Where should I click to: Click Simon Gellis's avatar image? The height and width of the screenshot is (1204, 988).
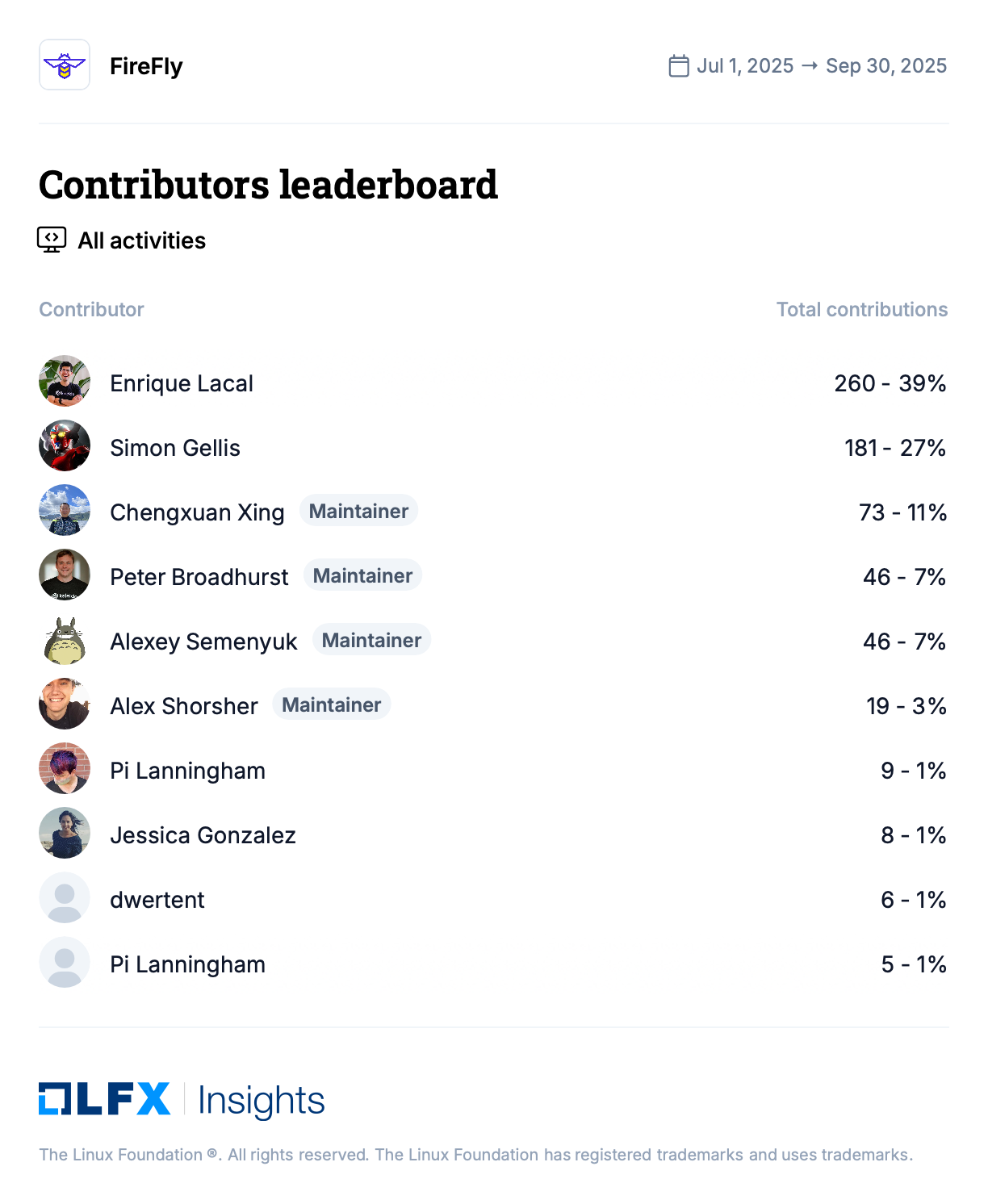point(65,445)
